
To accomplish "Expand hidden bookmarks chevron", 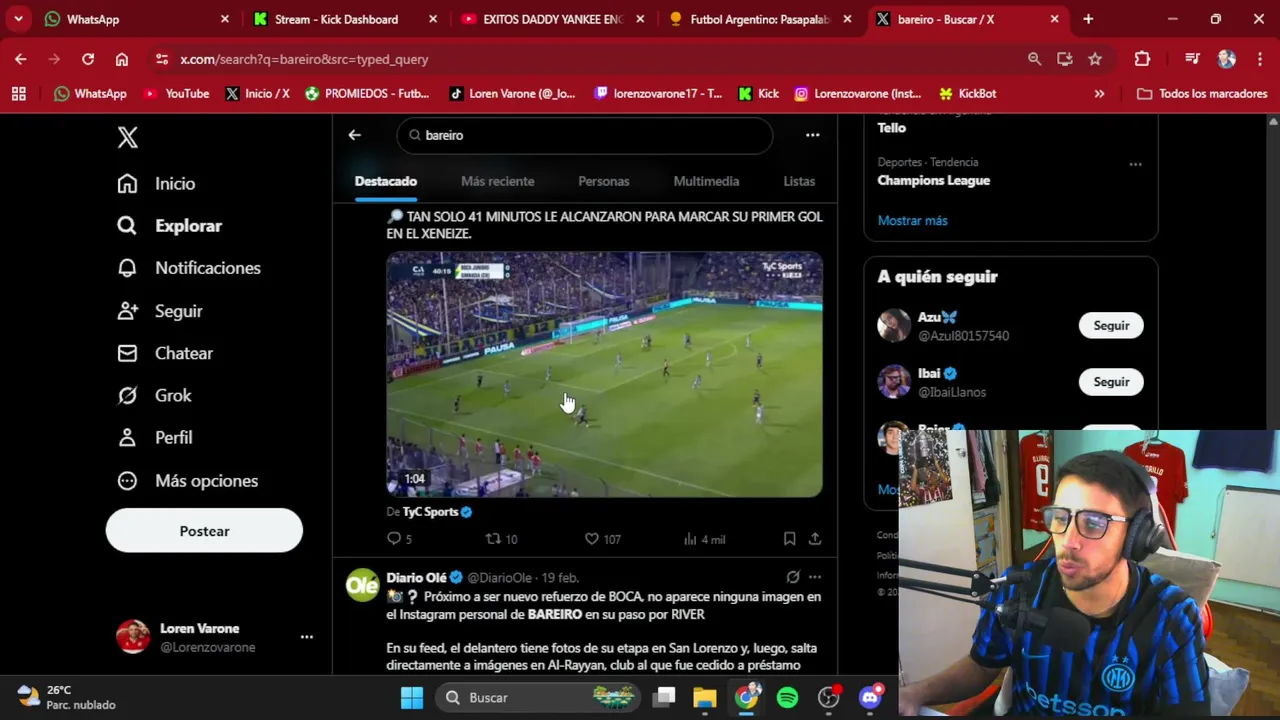I will (x=1099, y=93).
